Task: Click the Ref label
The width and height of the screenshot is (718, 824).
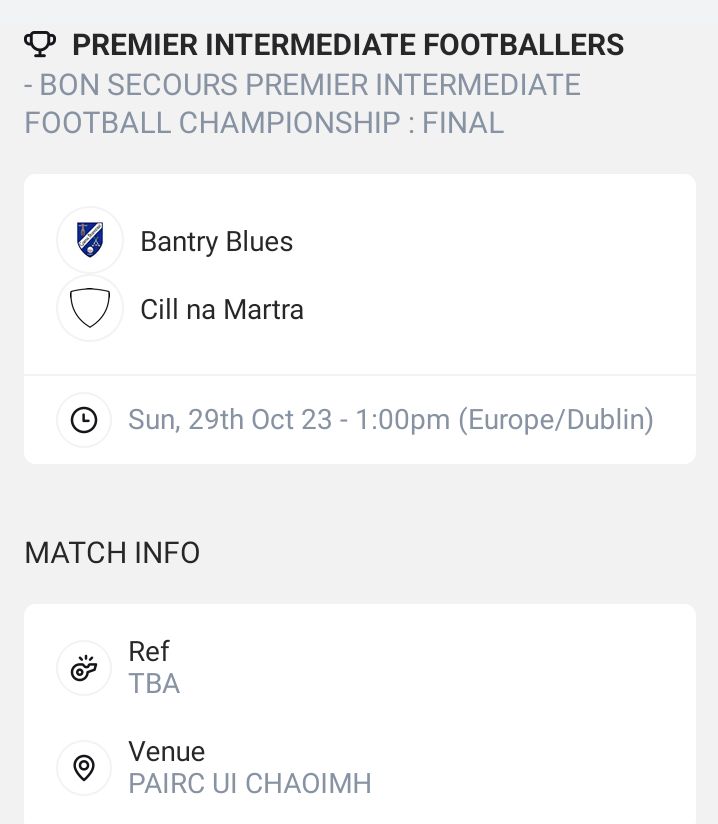Action: [149, 652]
